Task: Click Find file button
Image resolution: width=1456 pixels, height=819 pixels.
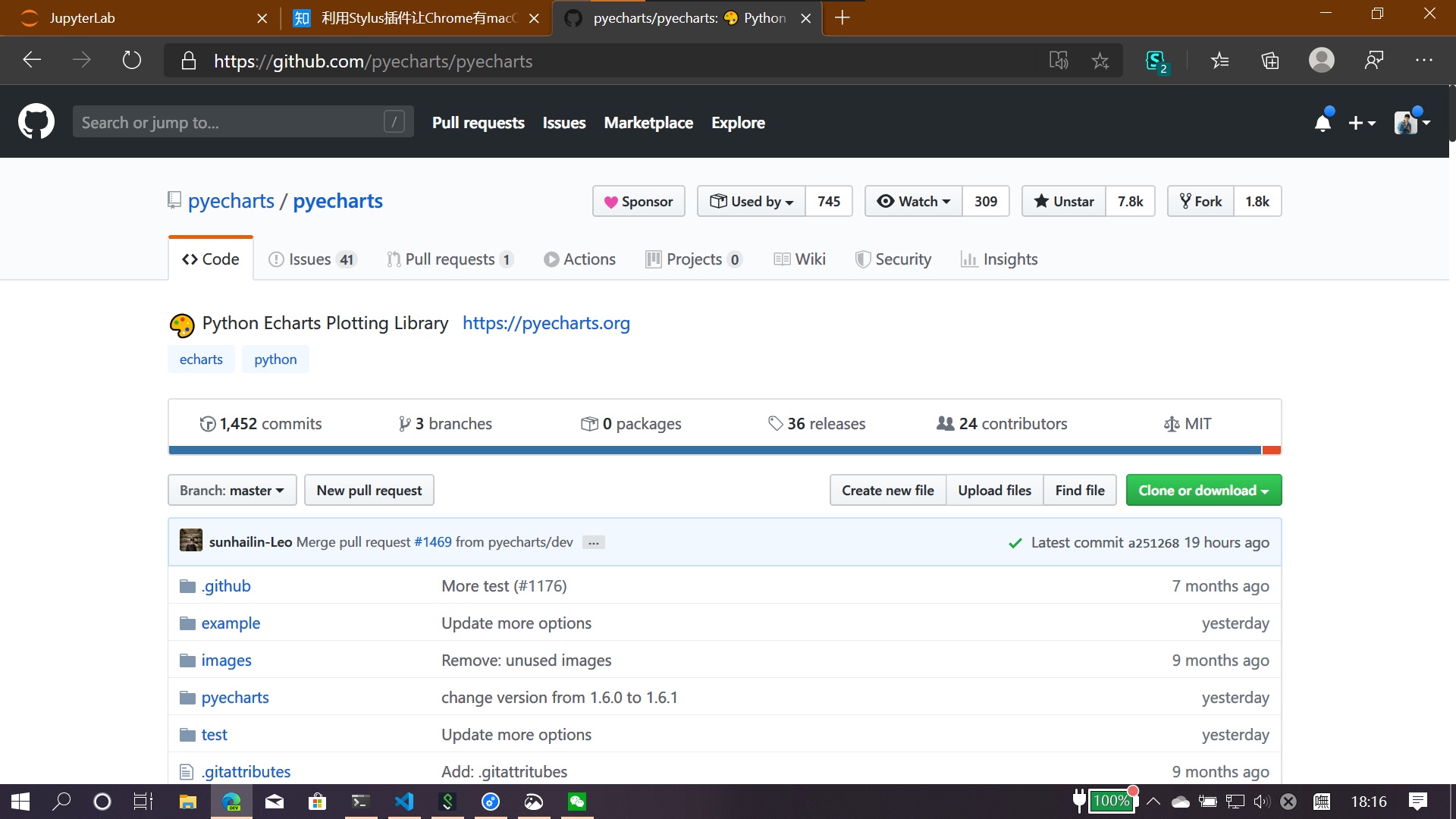Action: [1080, 490]
